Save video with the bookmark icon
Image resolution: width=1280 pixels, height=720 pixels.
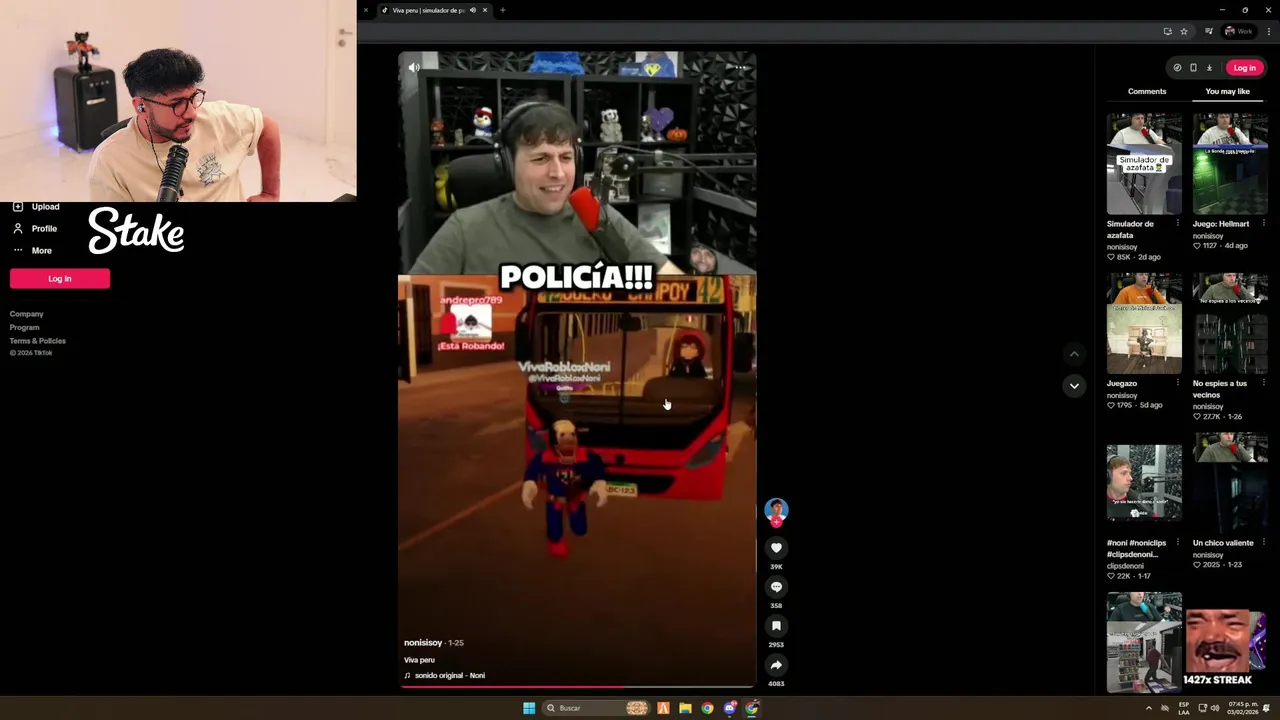pos(776,626)
